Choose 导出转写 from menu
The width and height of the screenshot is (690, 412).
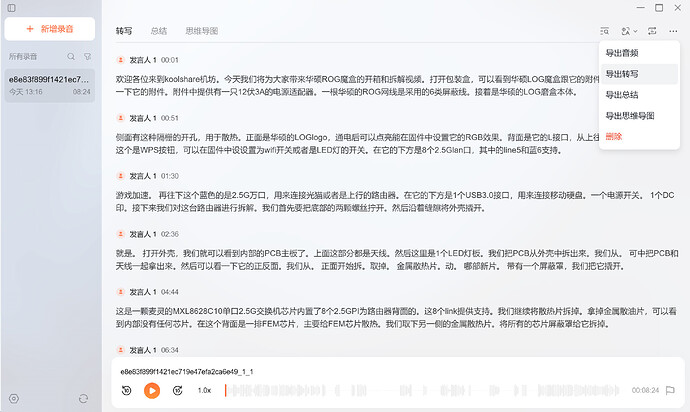pos(639,74)
